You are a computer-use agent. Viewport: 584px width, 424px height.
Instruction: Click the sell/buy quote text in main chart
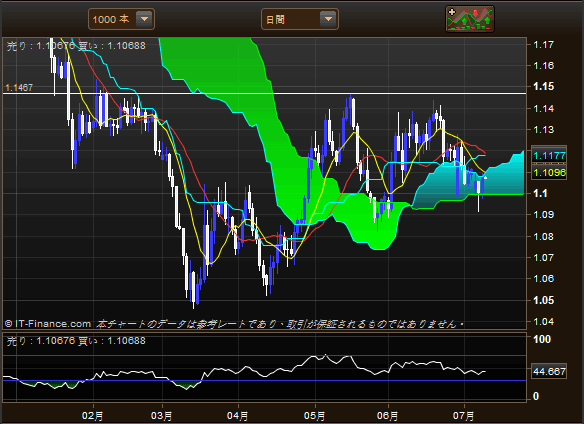click(76, 46)
